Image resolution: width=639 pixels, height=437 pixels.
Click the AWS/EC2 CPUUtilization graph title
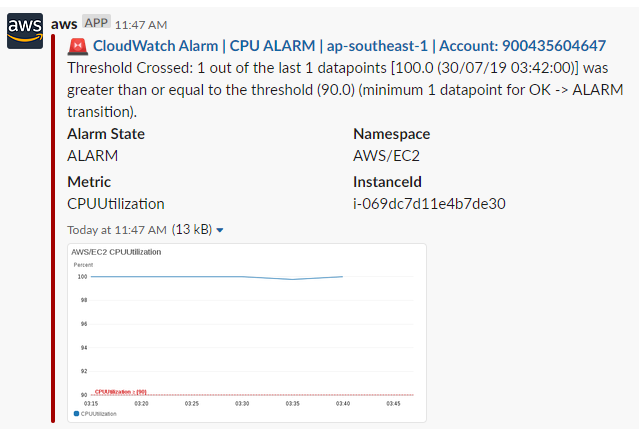[x=116, y=252]
